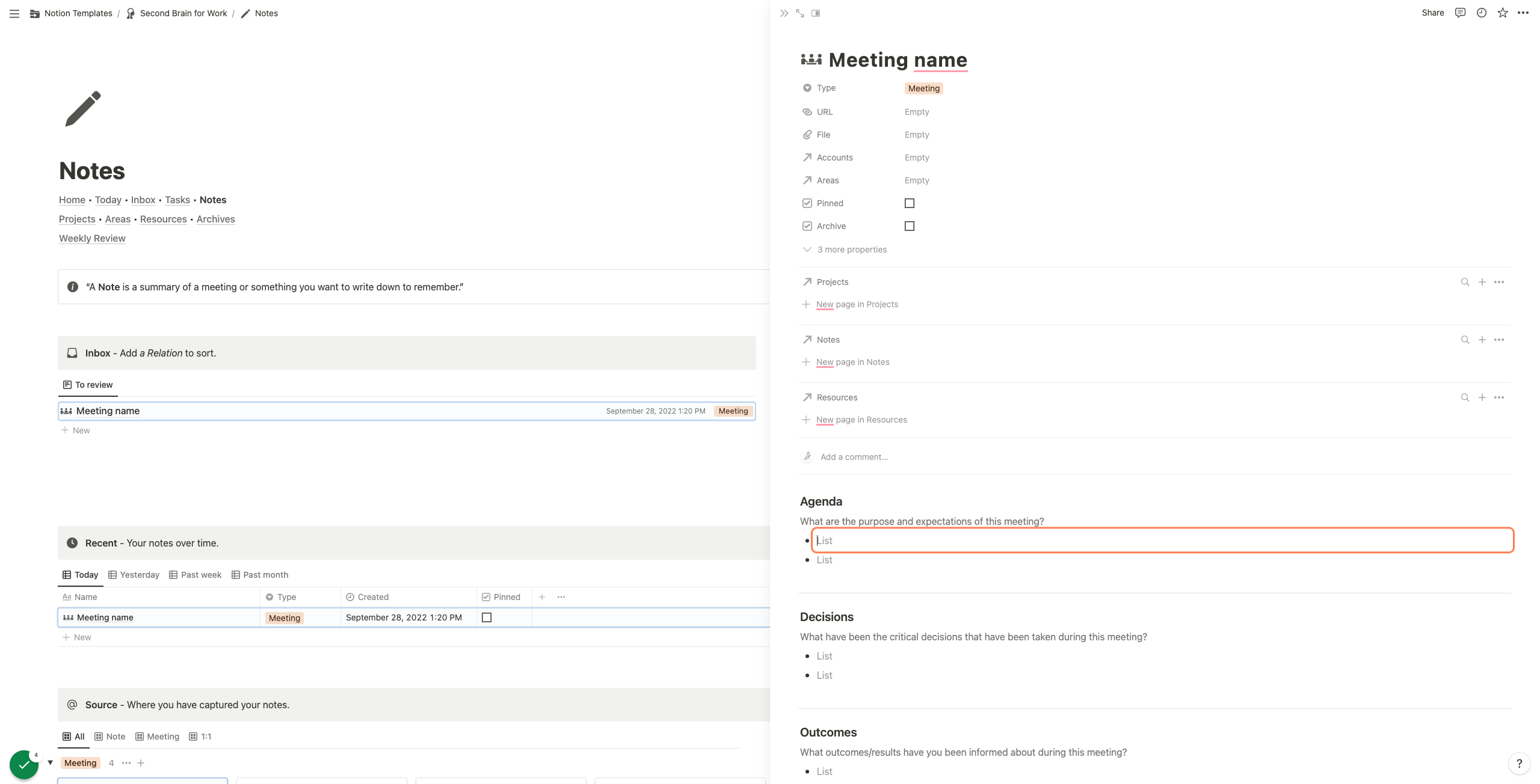Check Pinned for Meeting name table row
This screenshot has width=1540, height=784.
pos(487,617)
